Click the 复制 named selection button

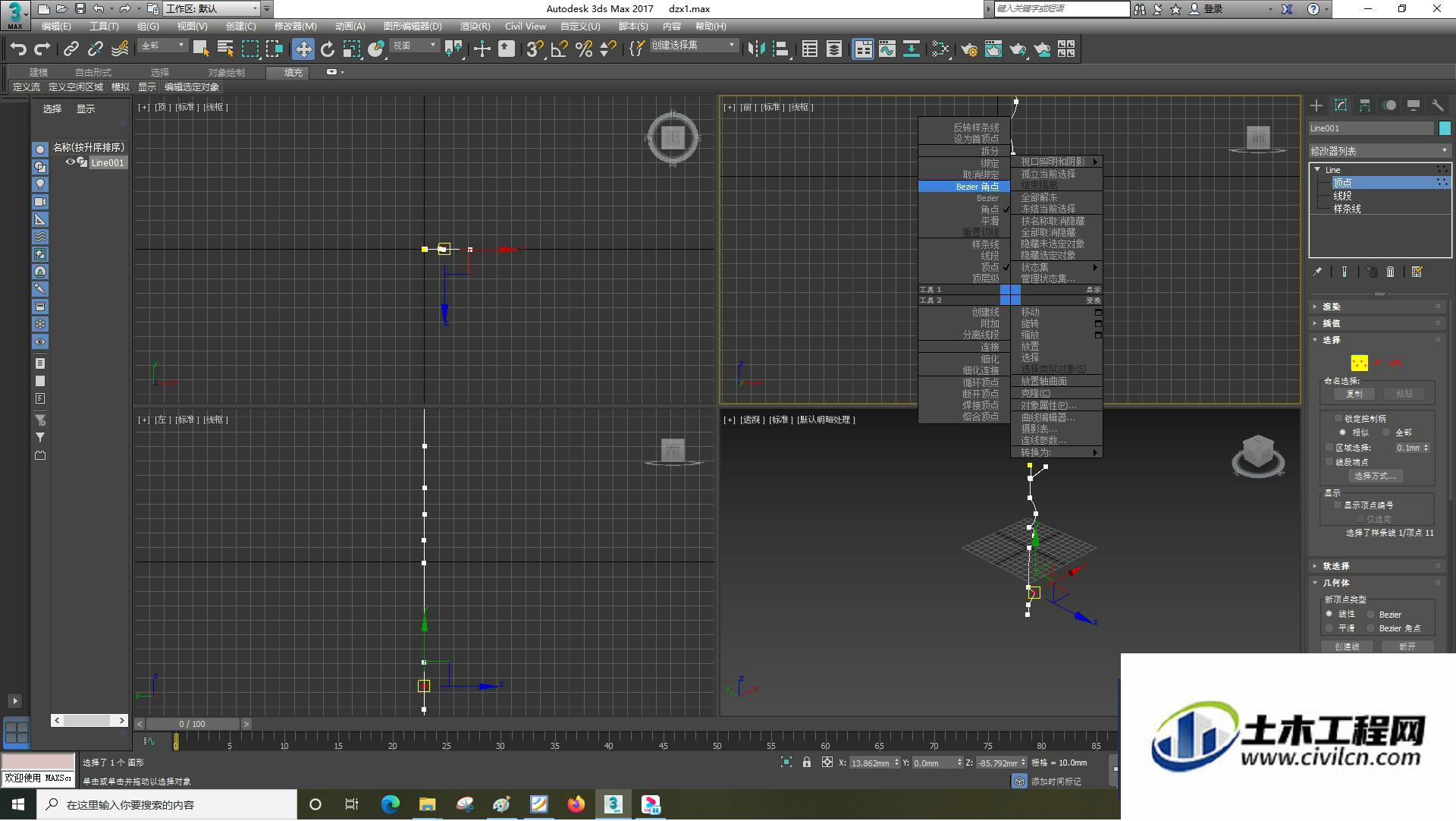pyautogui.click(x=1354, y=394)
